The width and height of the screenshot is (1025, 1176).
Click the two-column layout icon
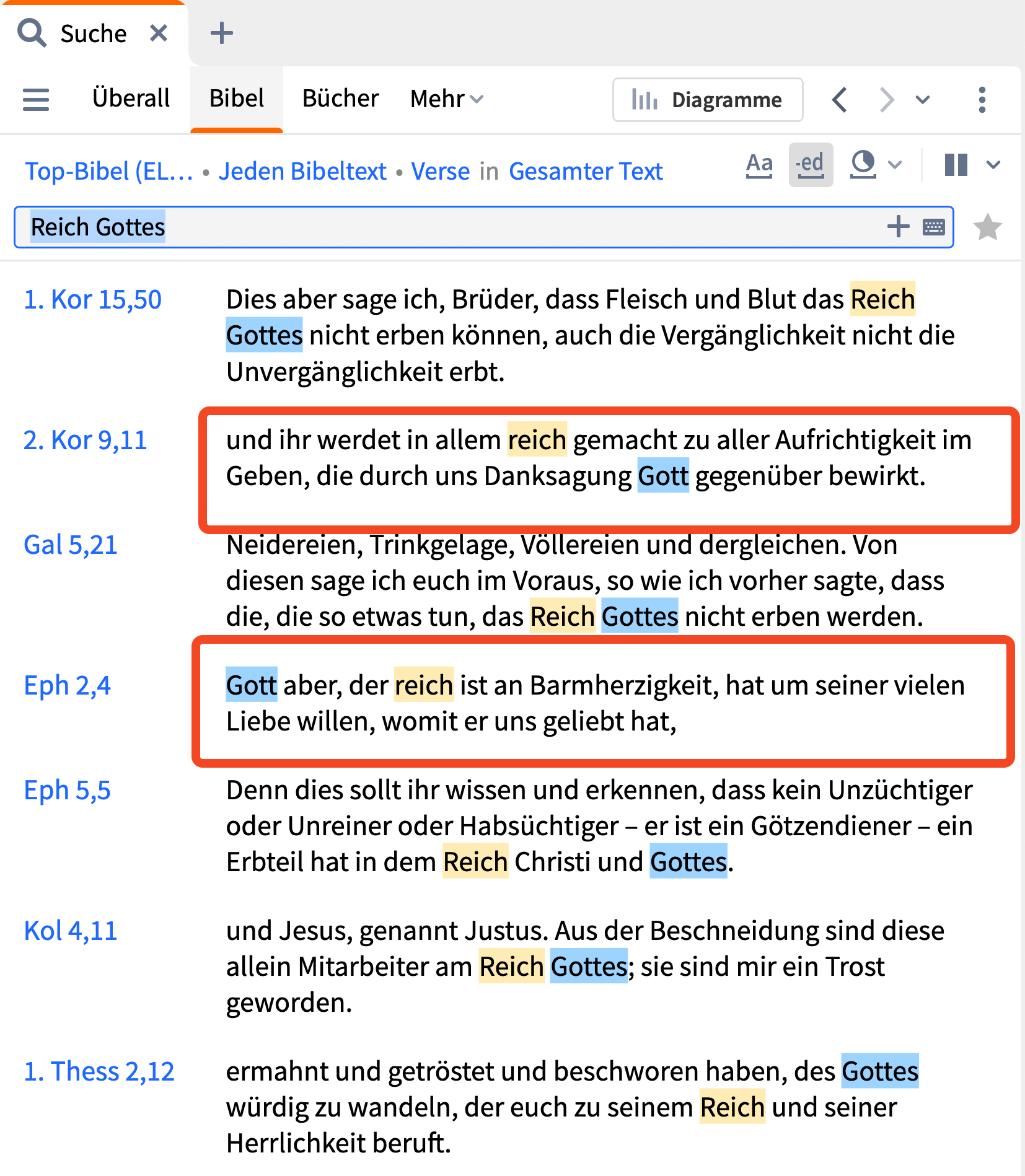pos(956,165)
